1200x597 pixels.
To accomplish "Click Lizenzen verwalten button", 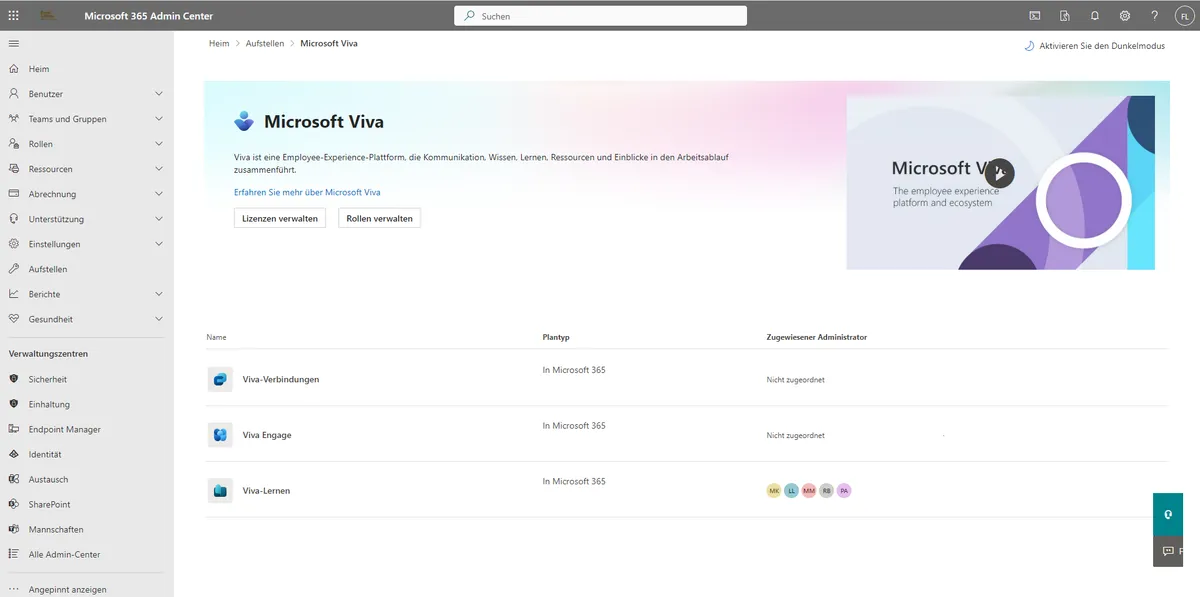I will click(x=280, y=218).
